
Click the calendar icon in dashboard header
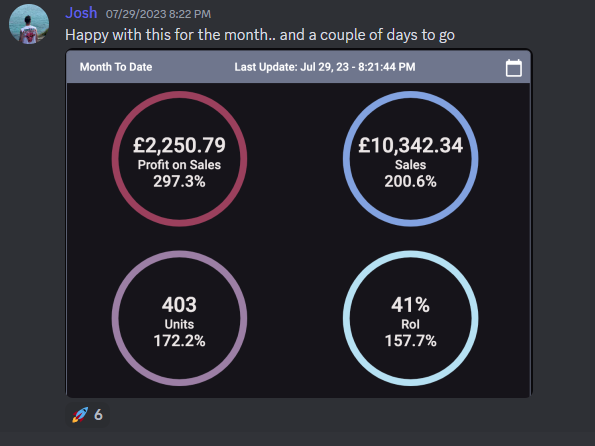coord(513,68)
